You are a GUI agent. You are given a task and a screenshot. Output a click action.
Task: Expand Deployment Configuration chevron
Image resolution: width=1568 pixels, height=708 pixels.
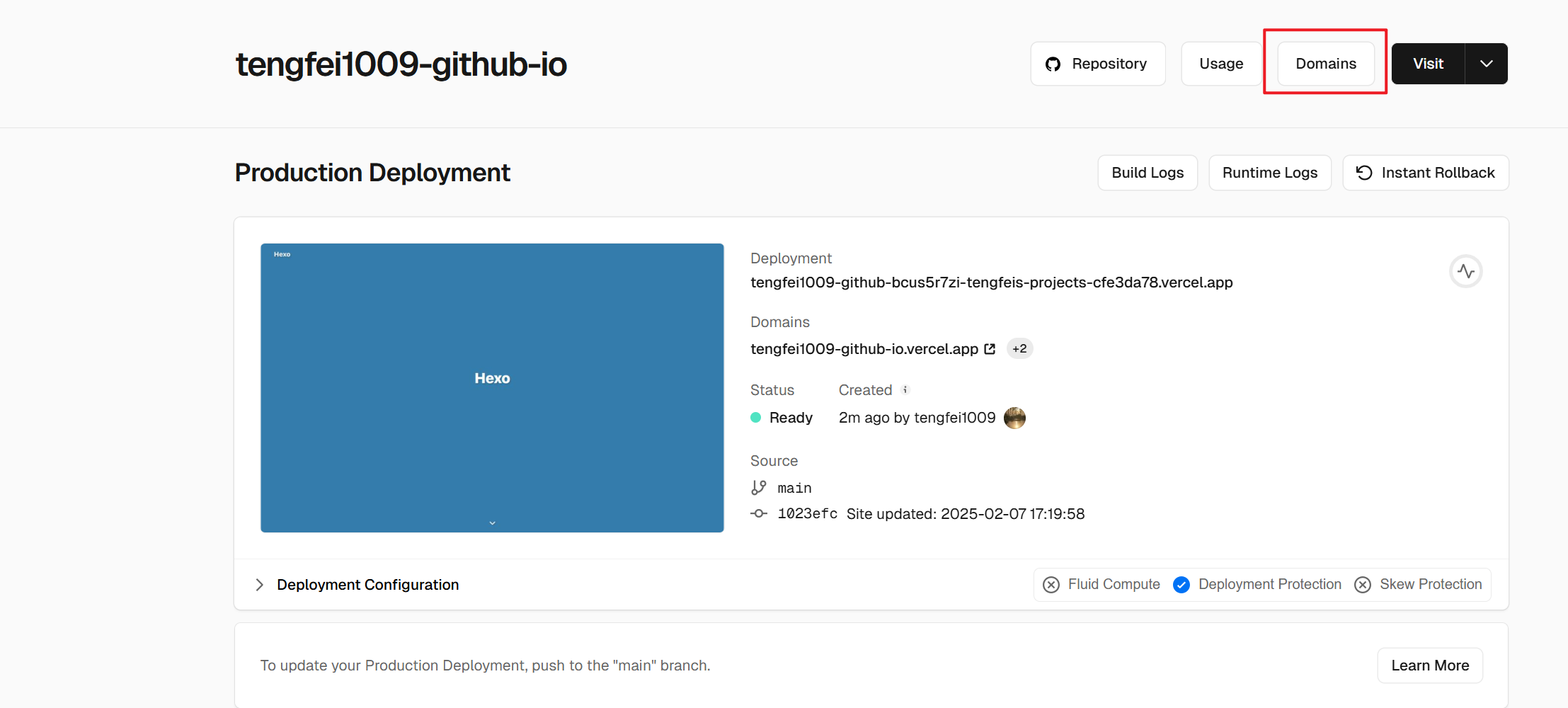coord(259,585)
